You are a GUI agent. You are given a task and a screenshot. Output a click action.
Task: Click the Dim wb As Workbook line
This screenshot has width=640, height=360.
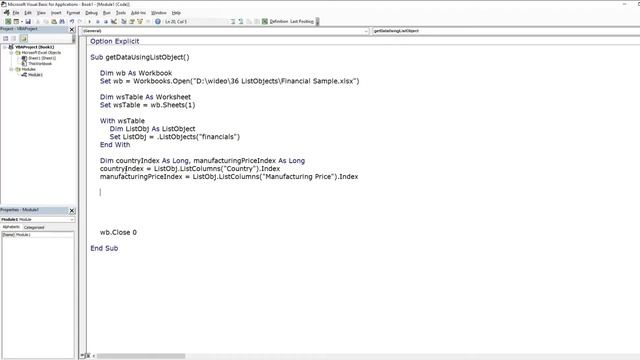coord(136,73)
